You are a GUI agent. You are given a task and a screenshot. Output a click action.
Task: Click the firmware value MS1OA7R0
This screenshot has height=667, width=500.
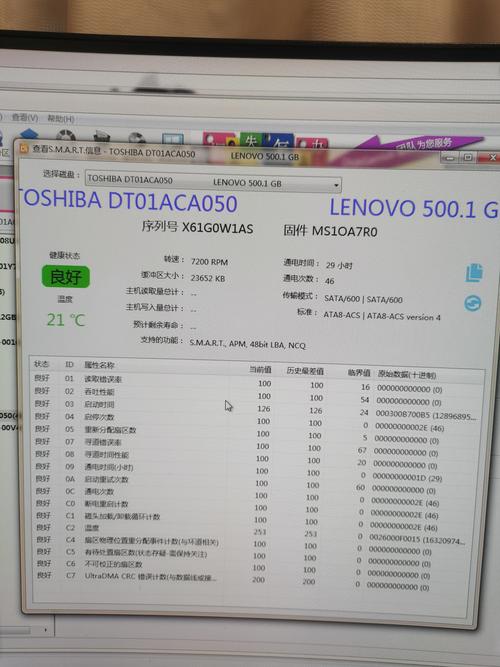(x=345, y=231)
